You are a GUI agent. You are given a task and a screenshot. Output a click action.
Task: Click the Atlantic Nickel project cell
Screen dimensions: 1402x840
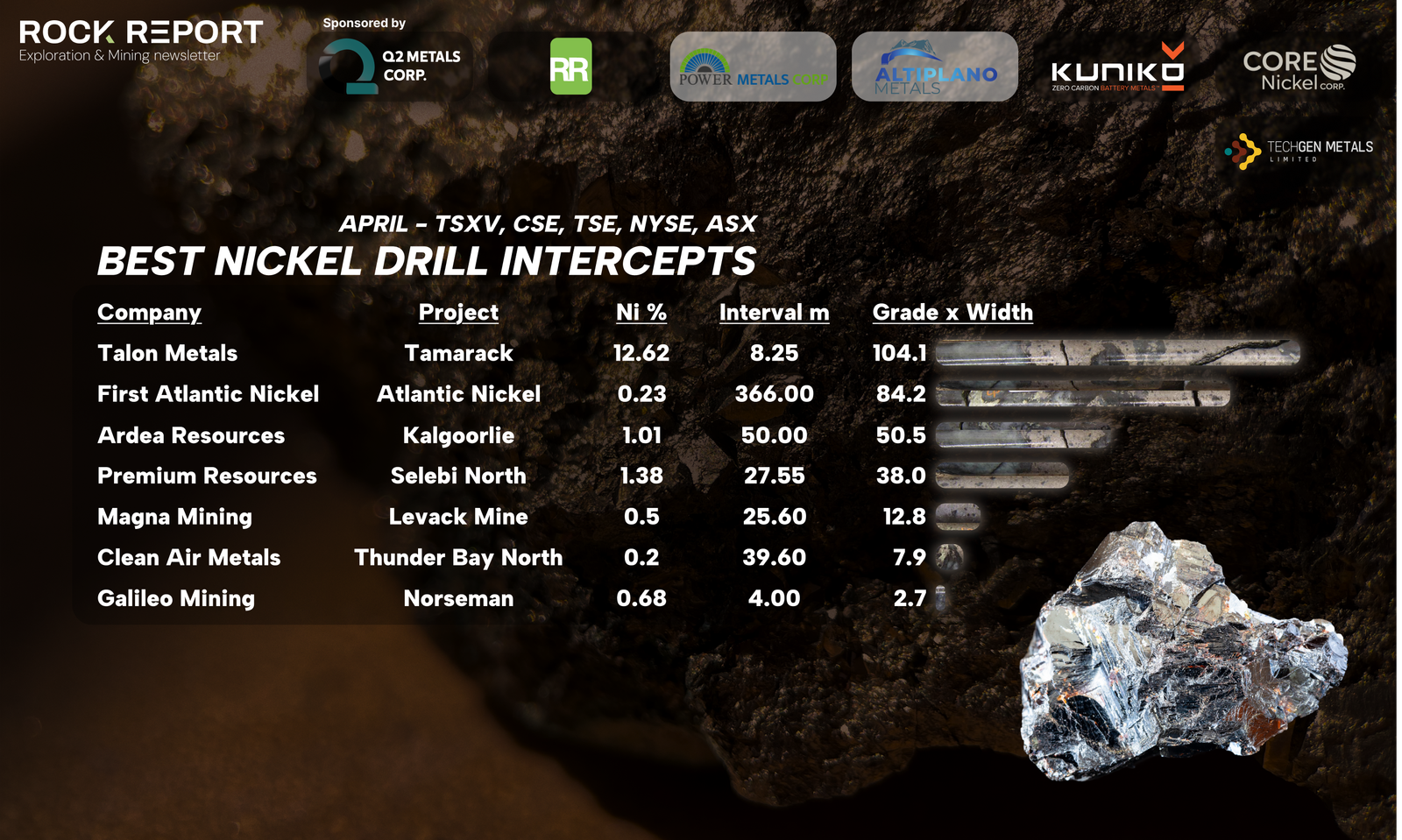(458, 394)
